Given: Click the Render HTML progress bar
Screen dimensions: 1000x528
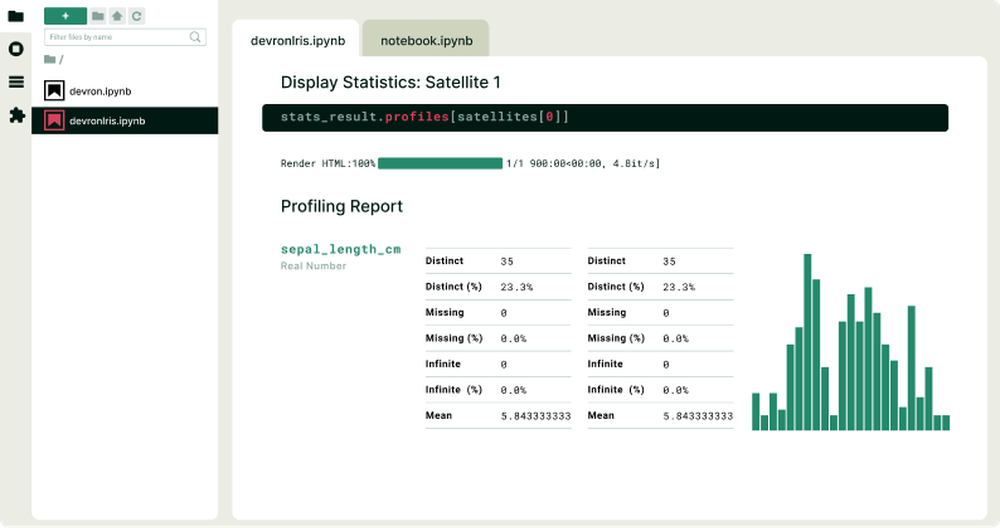Looking at the screenshot, I should [x=440, y=163].
